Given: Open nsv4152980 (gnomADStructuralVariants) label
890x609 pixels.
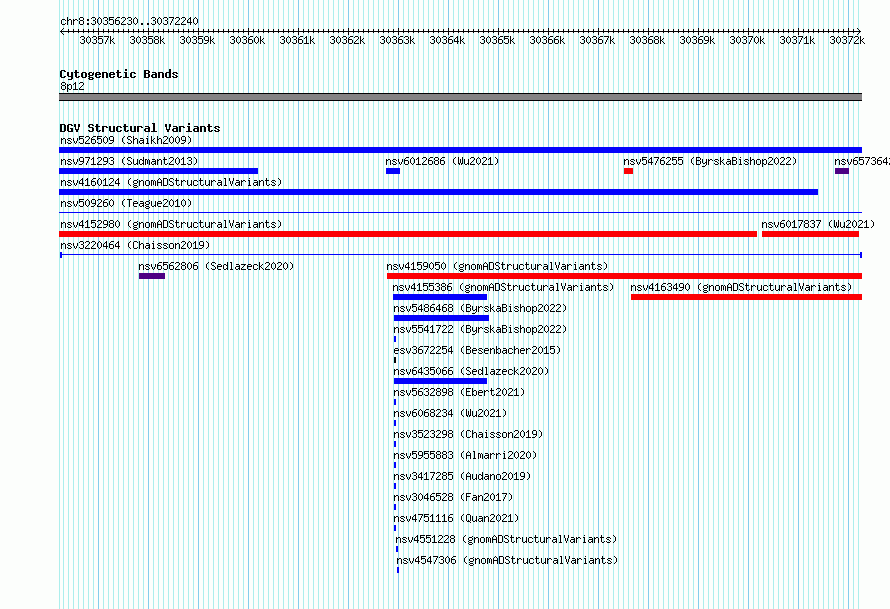Looking at the screenshot, I should click(171, 224).
